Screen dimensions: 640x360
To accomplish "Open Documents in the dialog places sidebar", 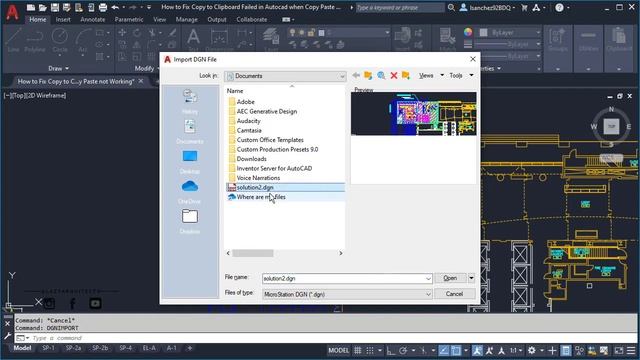I will tap(190, 131).
